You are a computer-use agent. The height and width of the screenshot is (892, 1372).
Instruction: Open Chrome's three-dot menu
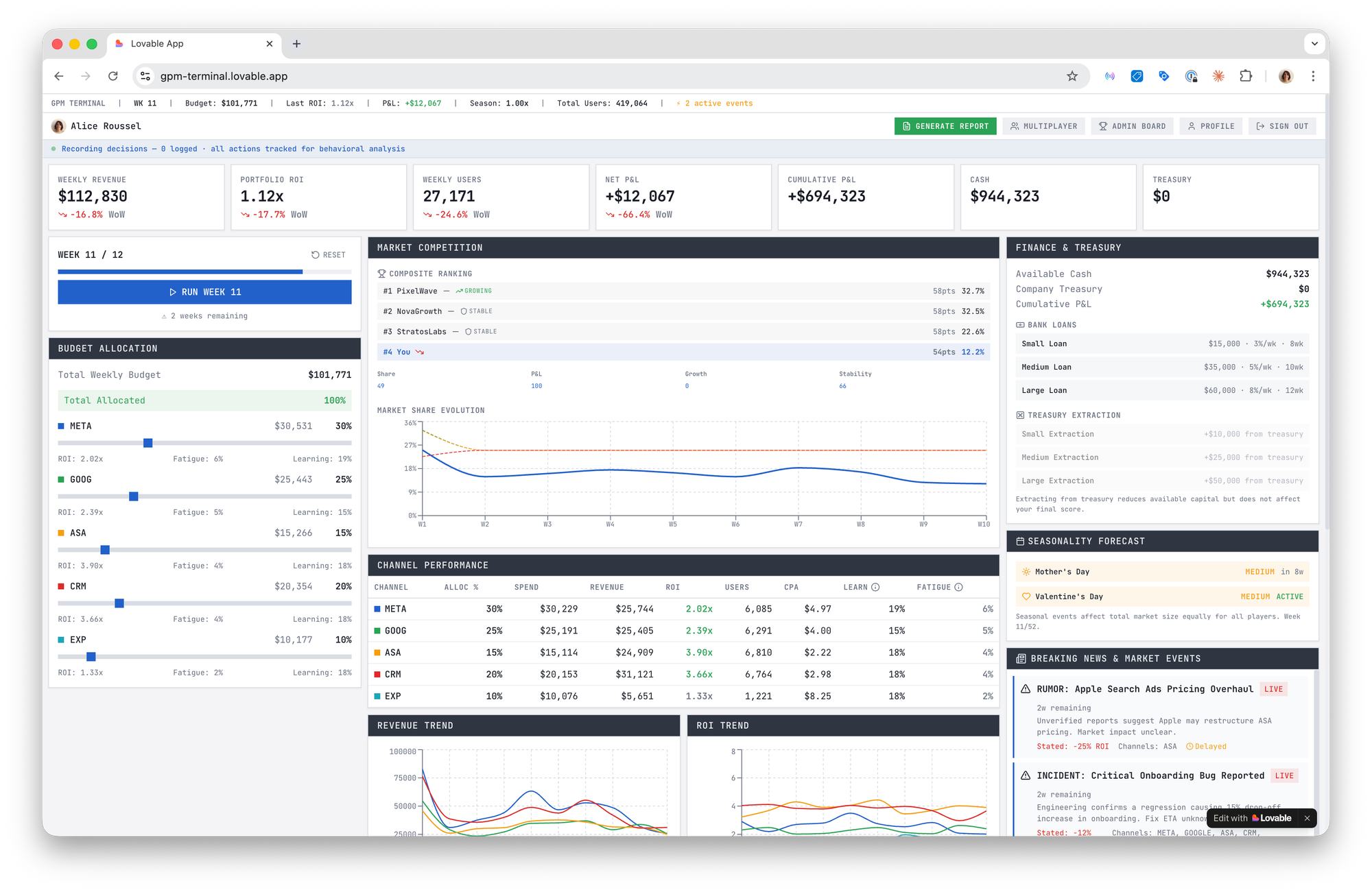[x=1313, y=76]
